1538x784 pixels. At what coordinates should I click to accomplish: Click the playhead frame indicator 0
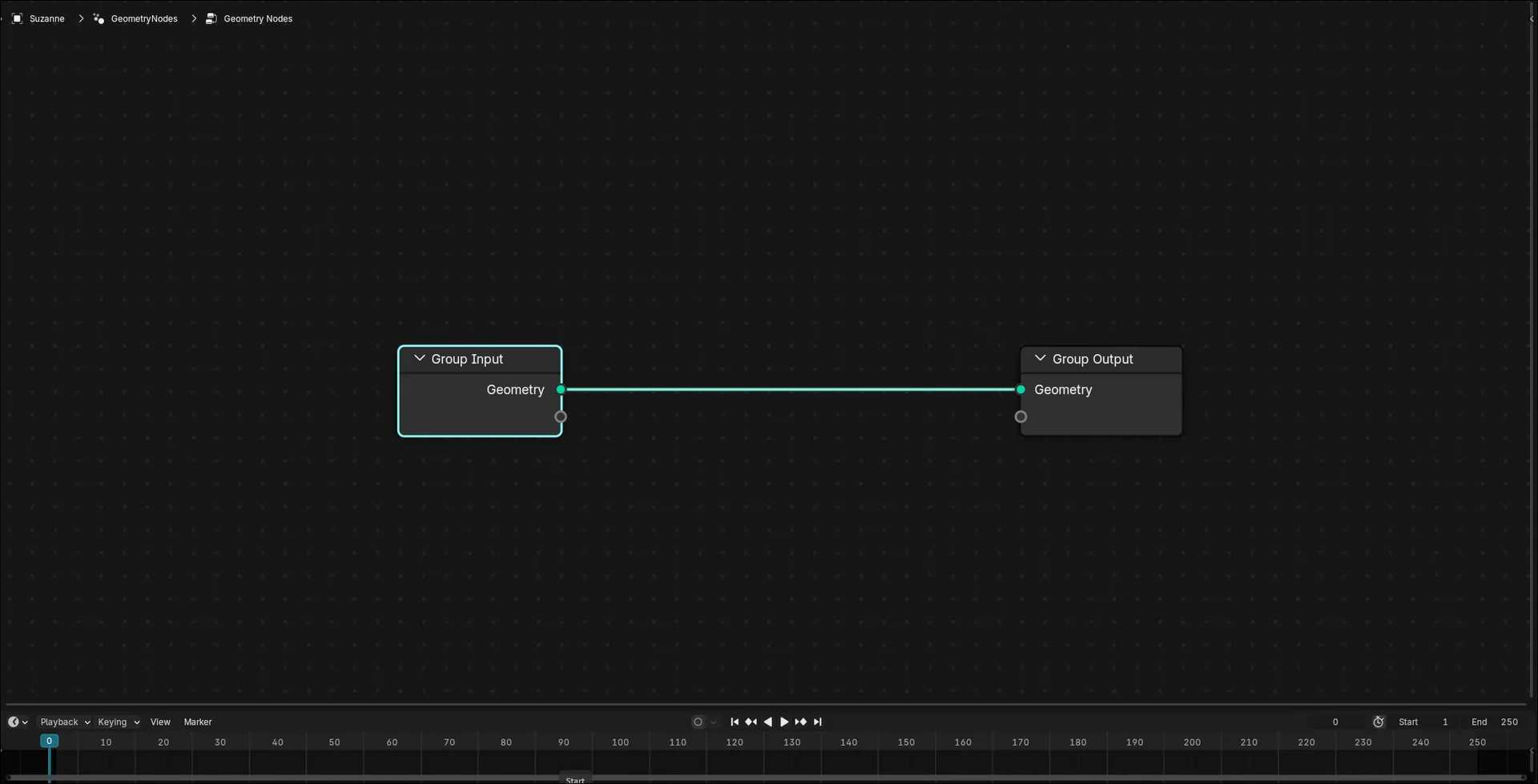tap(49, 742)
